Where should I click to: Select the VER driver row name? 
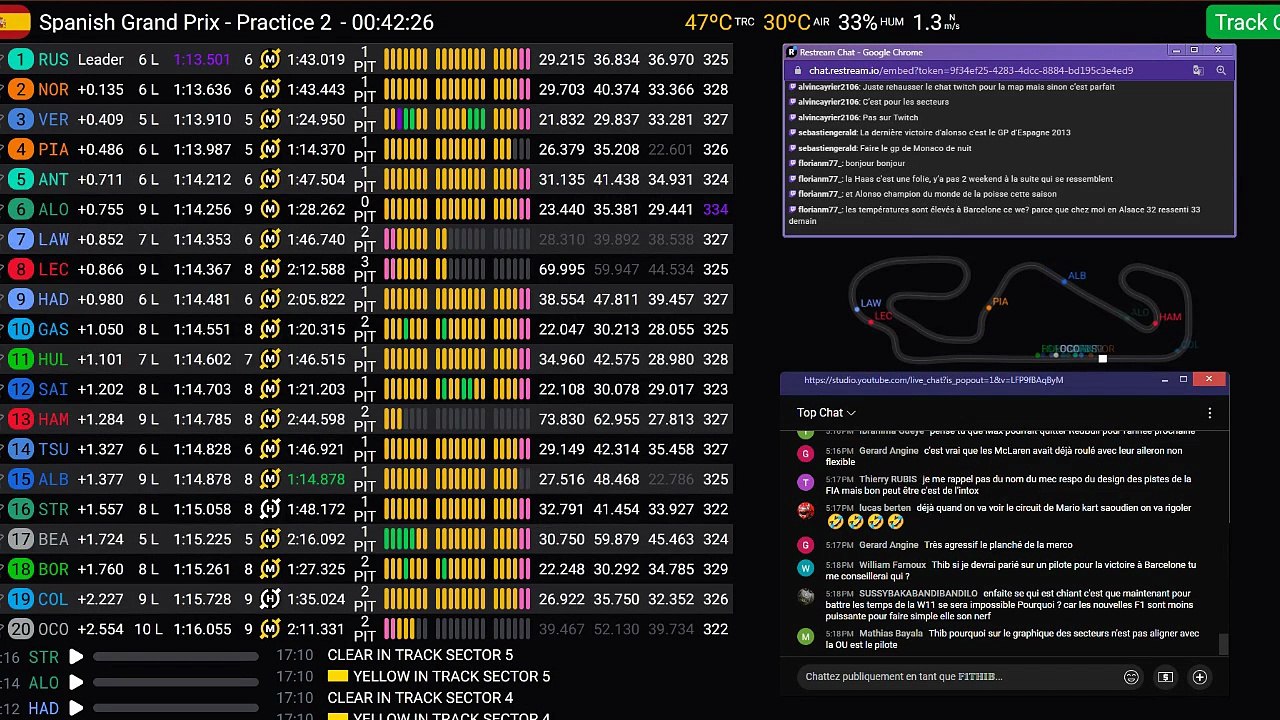[54, 120]
